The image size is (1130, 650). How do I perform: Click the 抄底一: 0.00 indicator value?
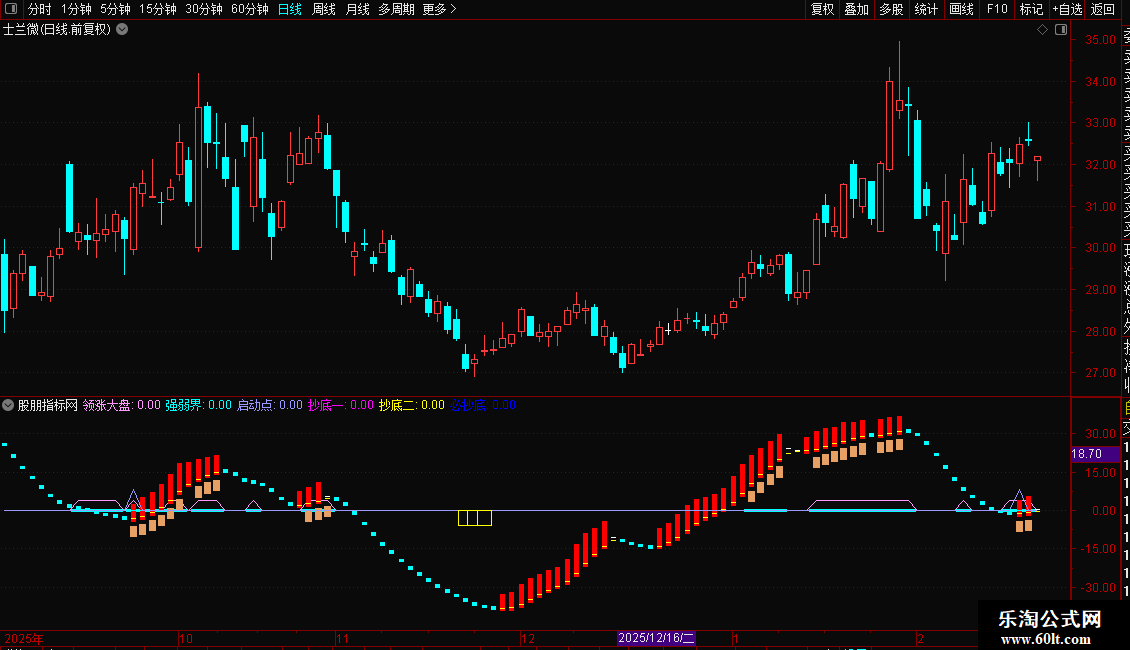341,405
